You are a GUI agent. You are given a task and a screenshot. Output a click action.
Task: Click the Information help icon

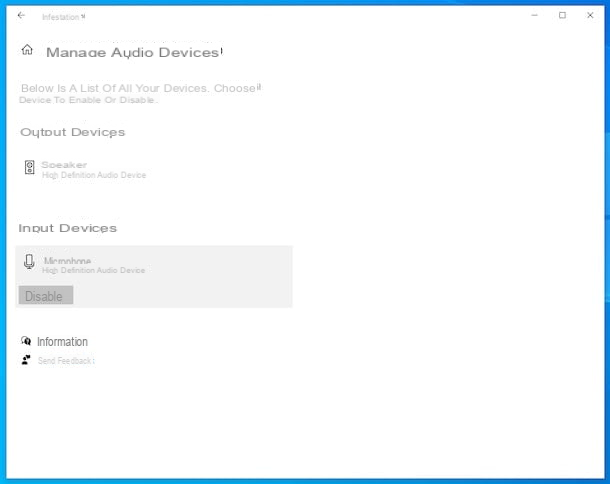point(26,341)
